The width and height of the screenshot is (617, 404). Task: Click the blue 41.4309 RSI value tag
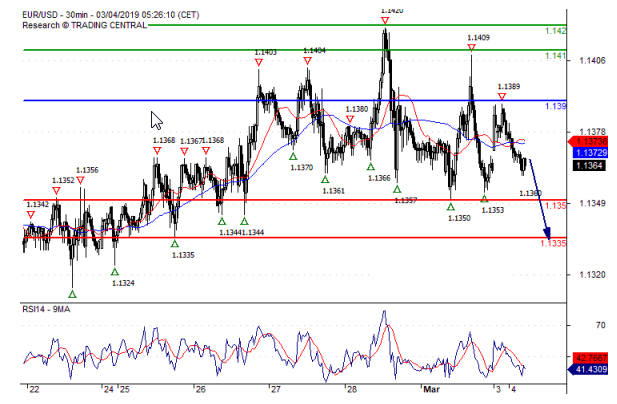(587, 369)
